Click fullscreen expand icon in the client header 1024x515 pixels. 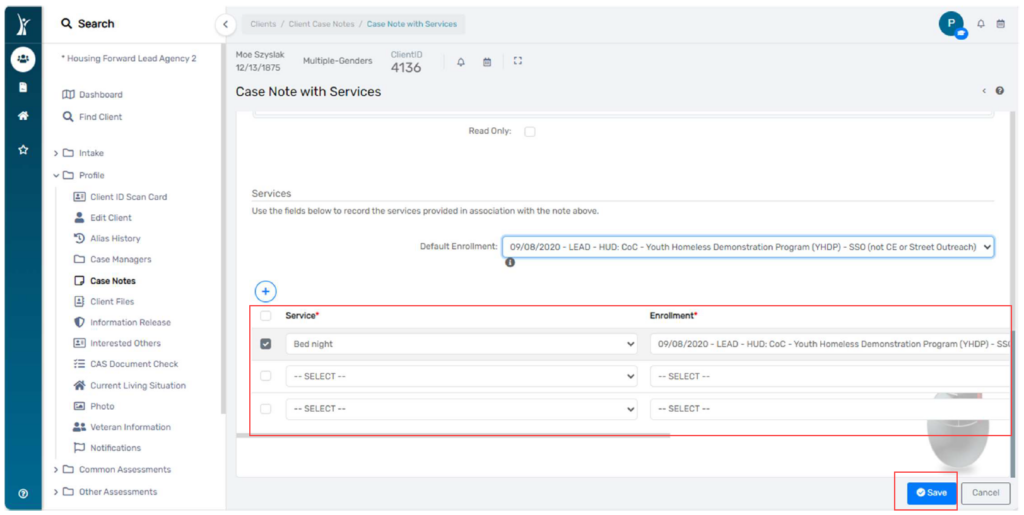click(x=518, y=61)
